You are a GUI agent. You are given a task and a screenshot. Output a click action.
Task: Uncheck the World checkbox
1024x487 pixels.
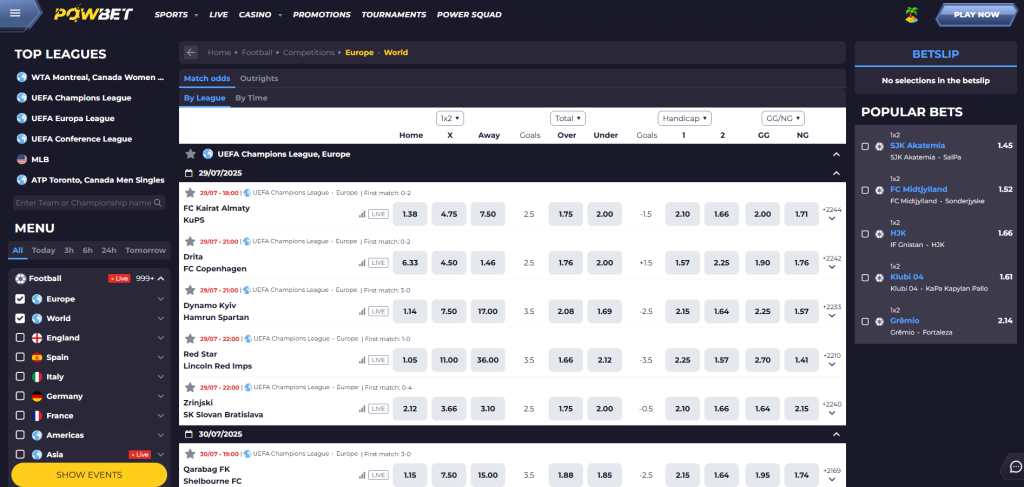pos(20,319)
